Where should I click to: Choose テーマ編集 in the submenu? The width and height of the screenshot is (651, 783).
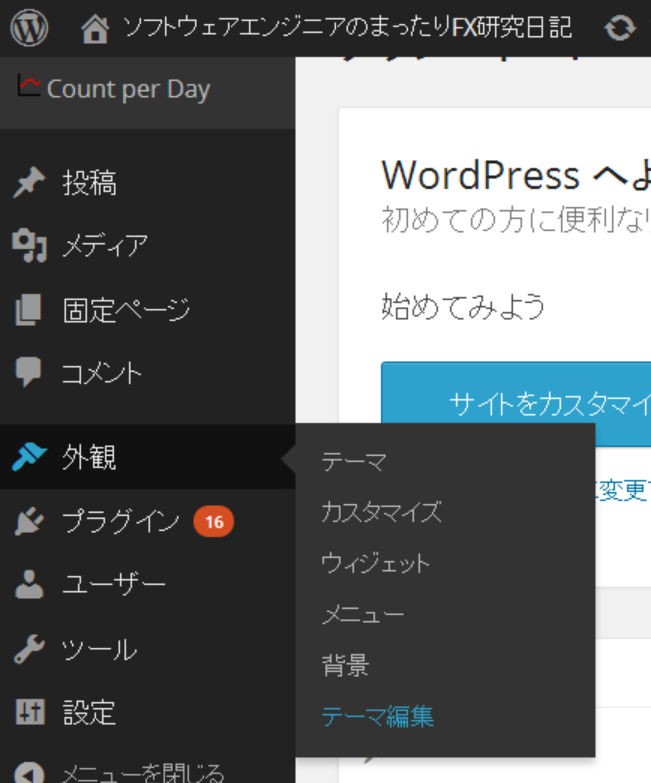pyautogui.click(x=378, y=716)
